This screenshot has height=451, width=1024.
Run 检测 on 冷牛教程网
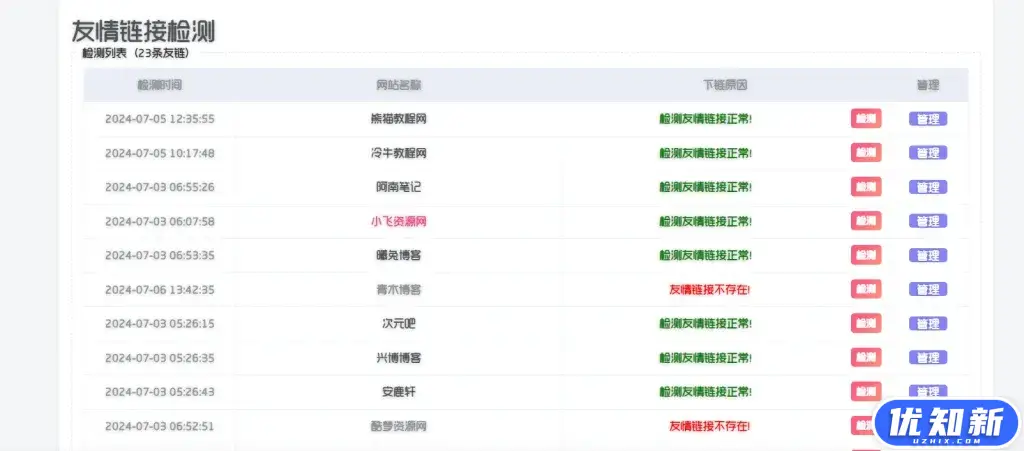[866, 153]
